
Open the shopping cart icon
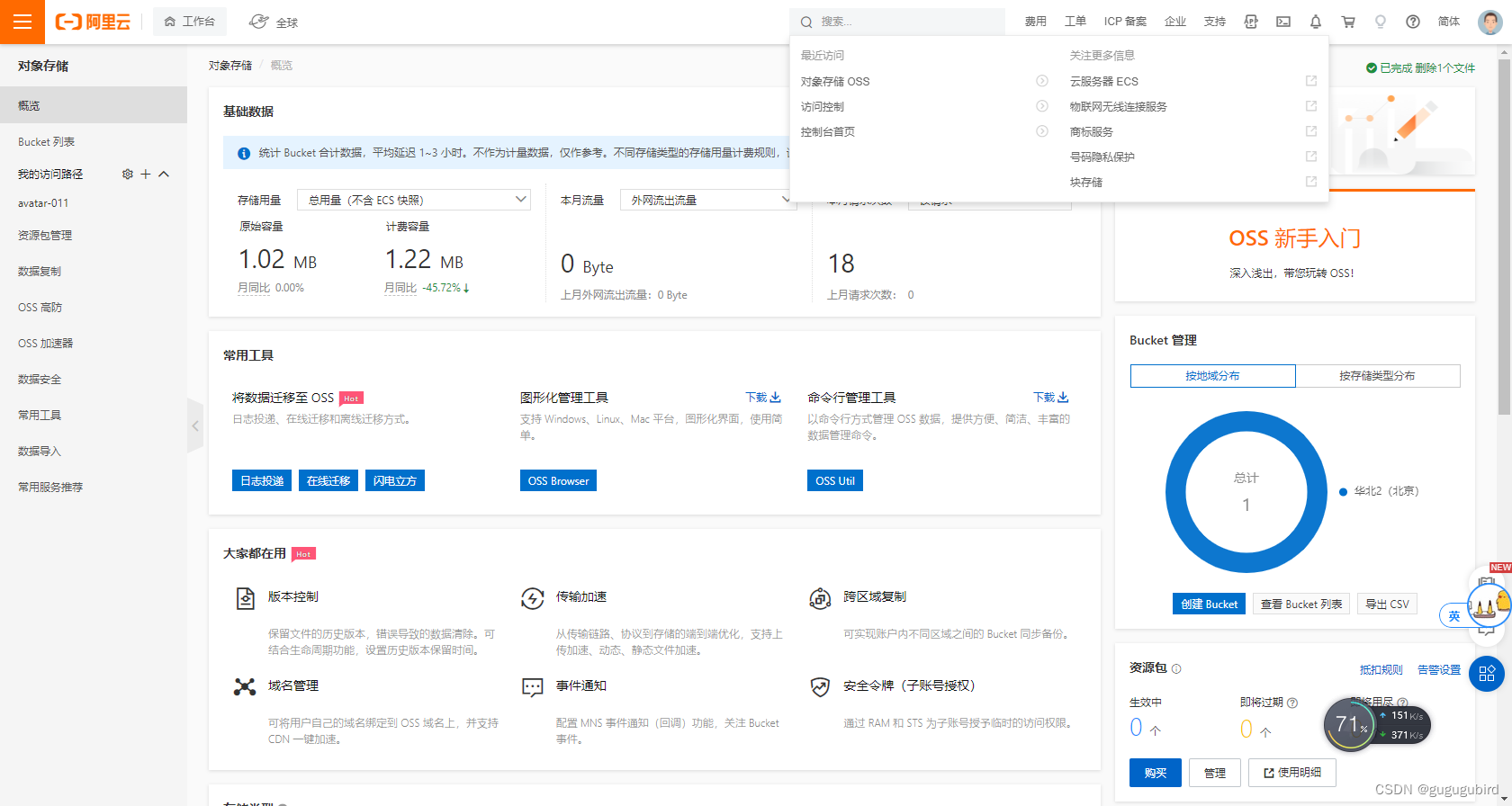click(1348, 22)
